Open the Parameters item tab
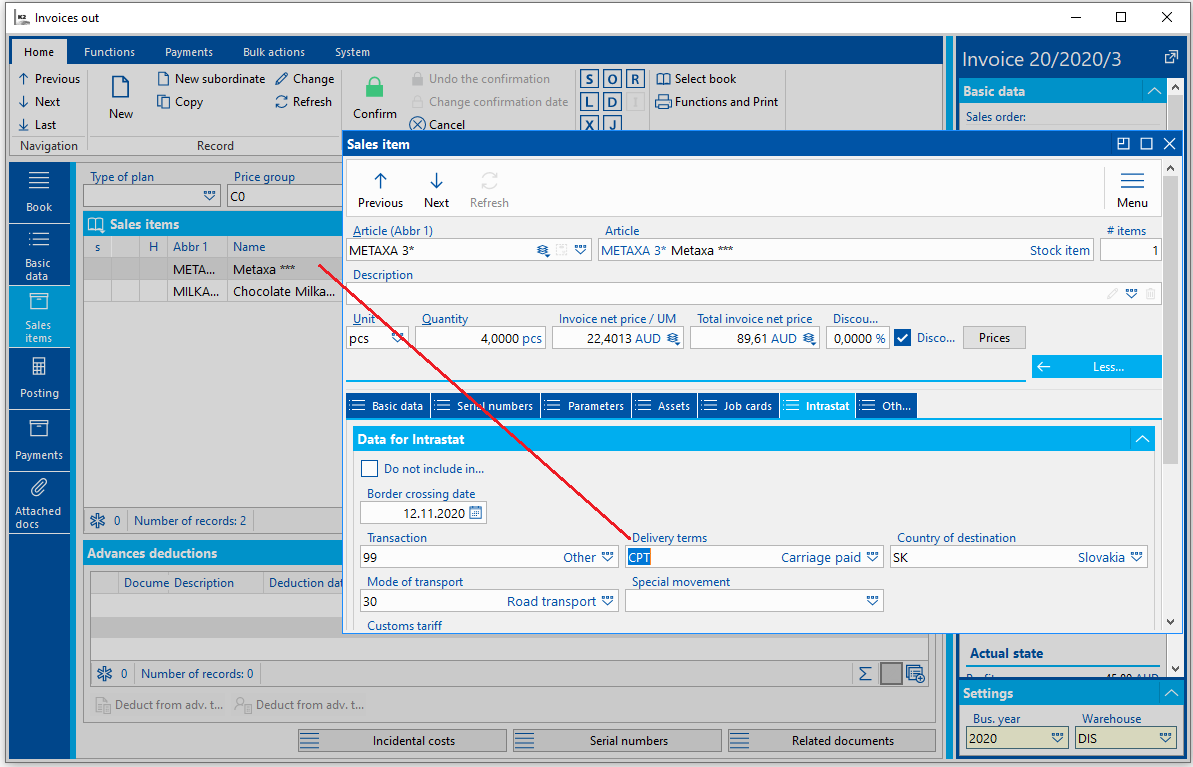 coord(585,406)
